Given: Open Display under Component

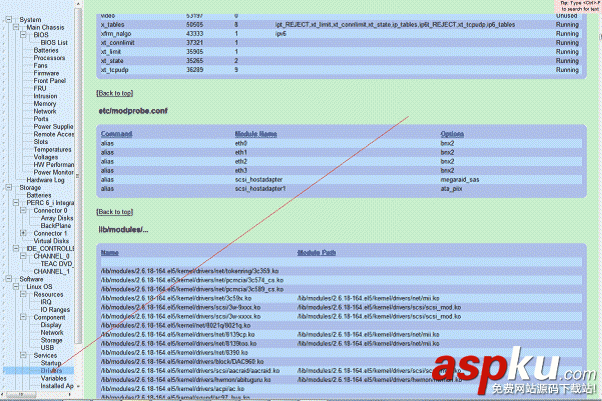Looking at the screenshot, I should coord(51,325).
